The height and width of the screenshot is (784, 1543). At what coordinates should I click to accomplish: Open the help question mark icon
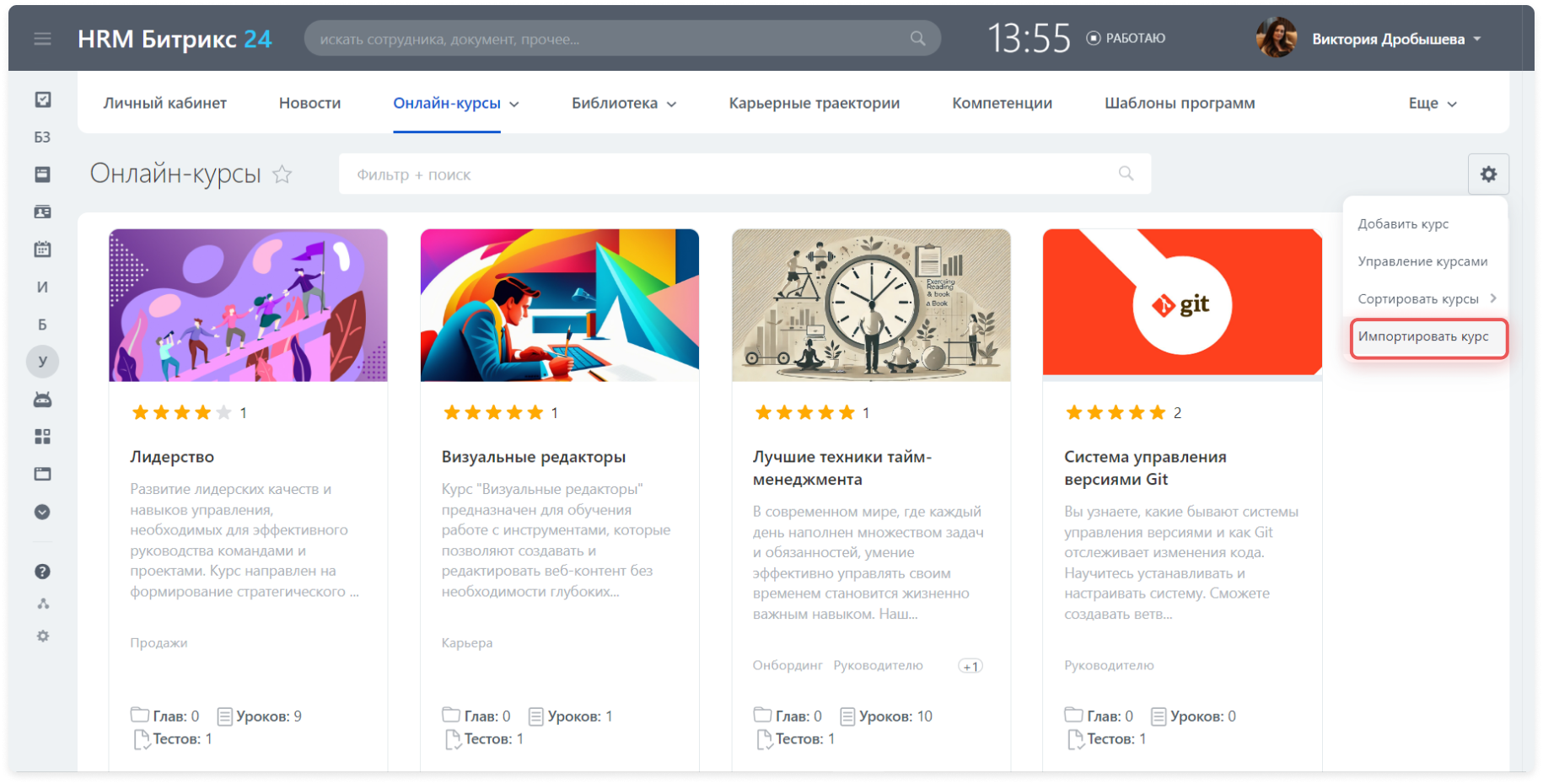[x=42, y=572]
